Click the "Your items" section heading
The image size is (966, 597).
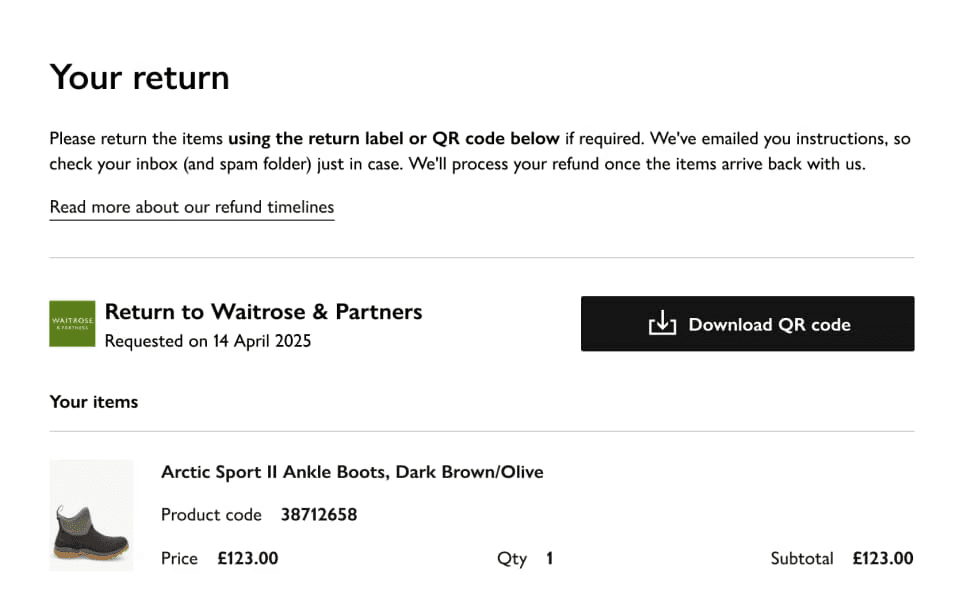pos(94,402)
